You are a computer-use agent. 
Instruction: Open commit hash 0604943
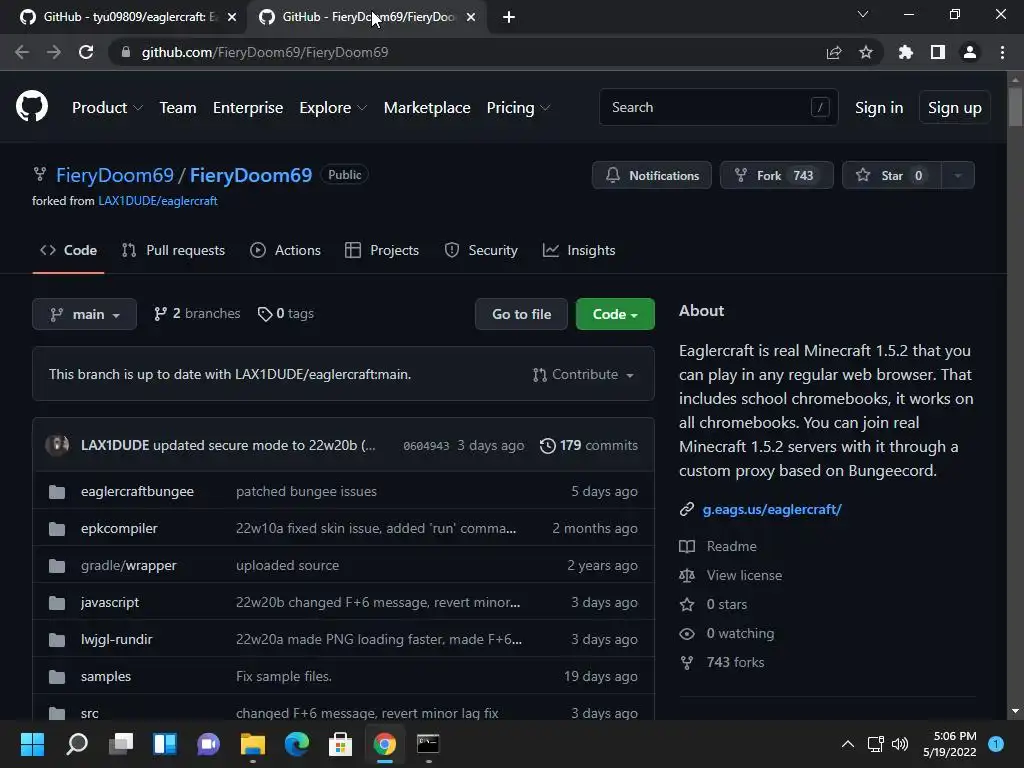426,446
